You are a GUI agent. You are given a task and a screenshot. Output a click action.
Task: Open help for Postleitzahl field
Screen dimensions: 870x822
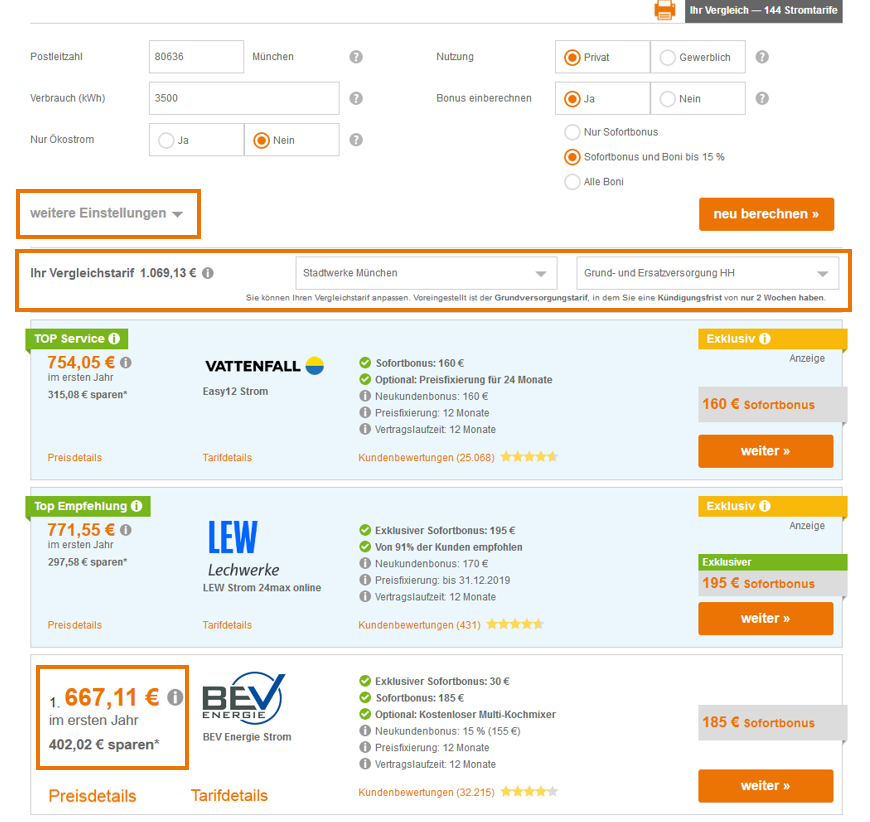click(x=356, y=57)
